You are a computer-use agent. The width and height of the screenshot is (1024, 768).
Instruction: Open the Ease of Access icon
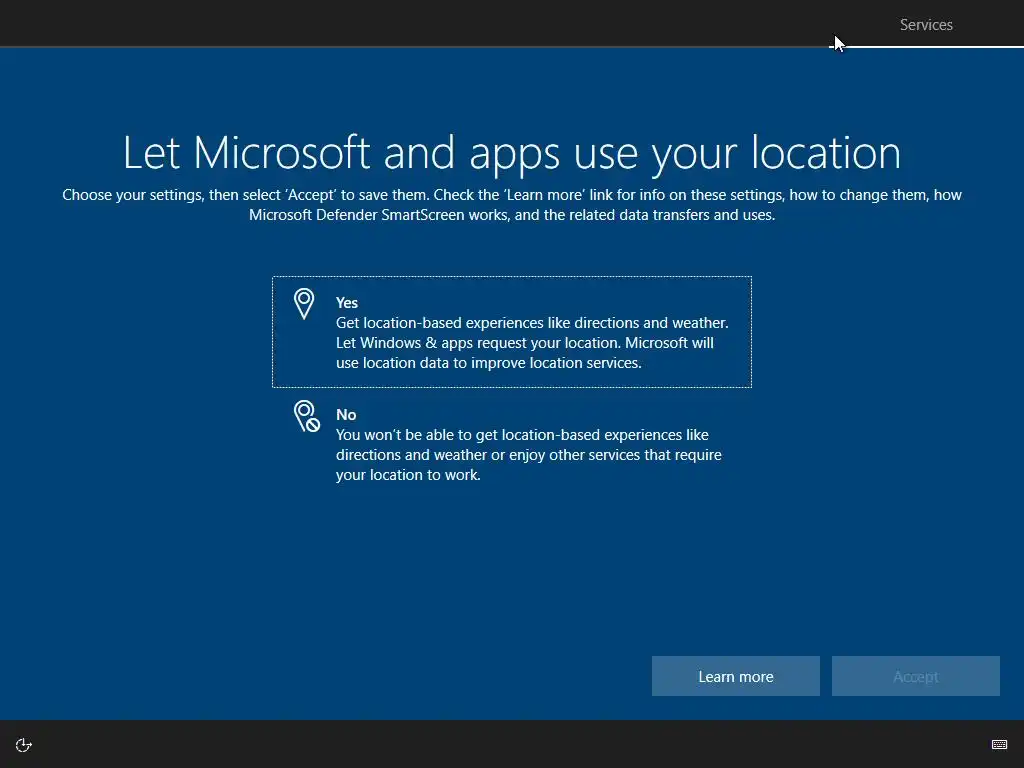pos(24,744)
